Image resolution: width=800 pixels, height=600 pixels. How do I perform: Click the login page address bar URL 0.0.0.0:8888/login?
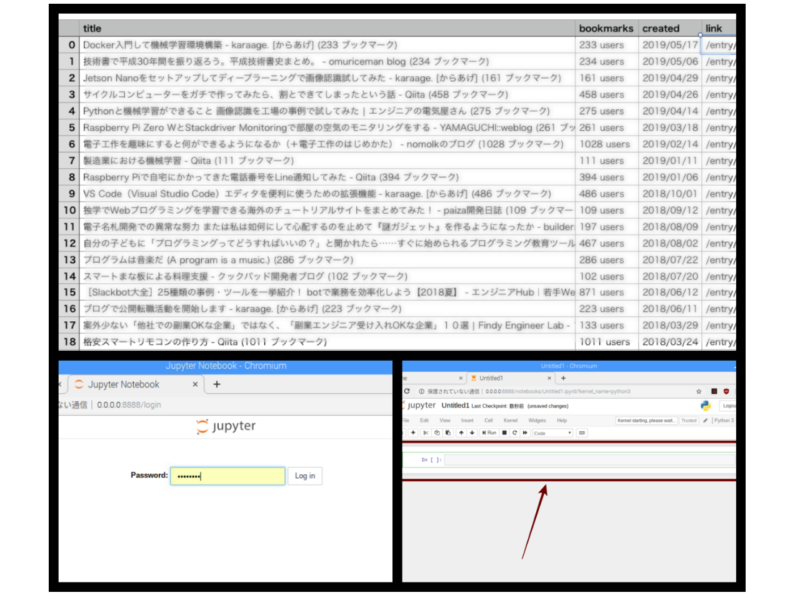pos(129,405)
